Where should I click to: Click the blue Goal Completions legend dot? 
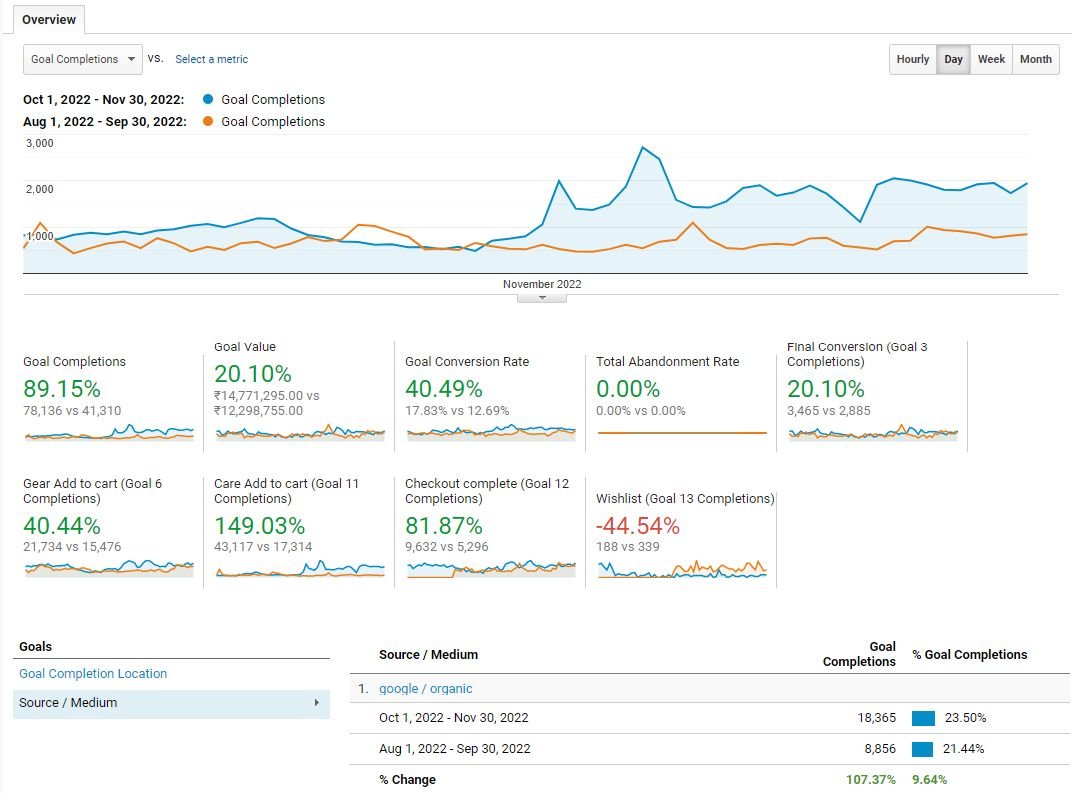coord(208,99)
